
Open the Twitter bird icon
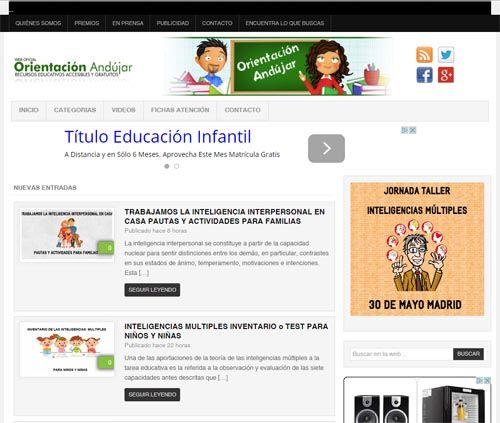446,55
